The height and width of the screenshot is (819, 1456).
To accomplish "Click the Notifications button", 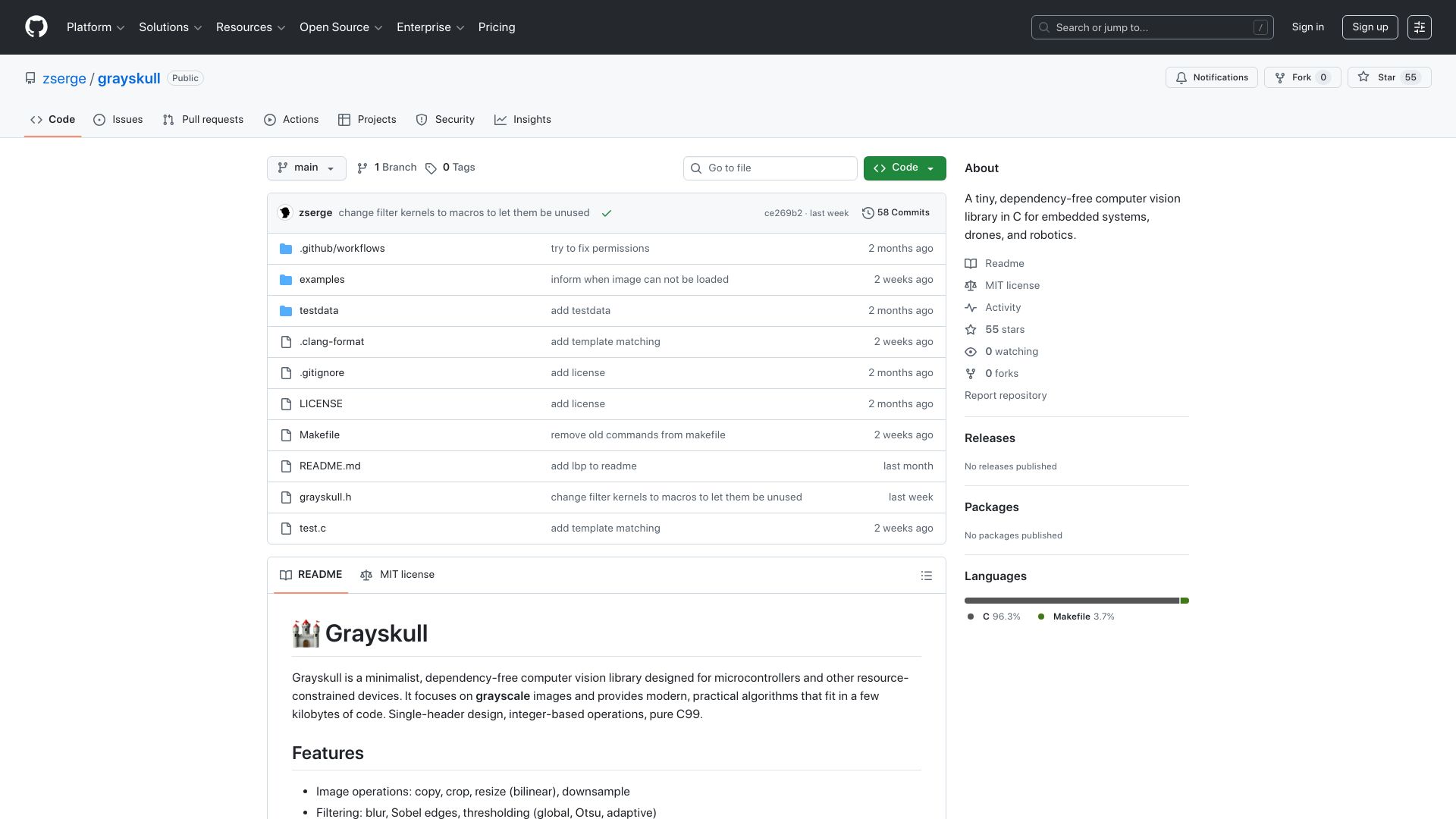I will [x=1212, y=77].
